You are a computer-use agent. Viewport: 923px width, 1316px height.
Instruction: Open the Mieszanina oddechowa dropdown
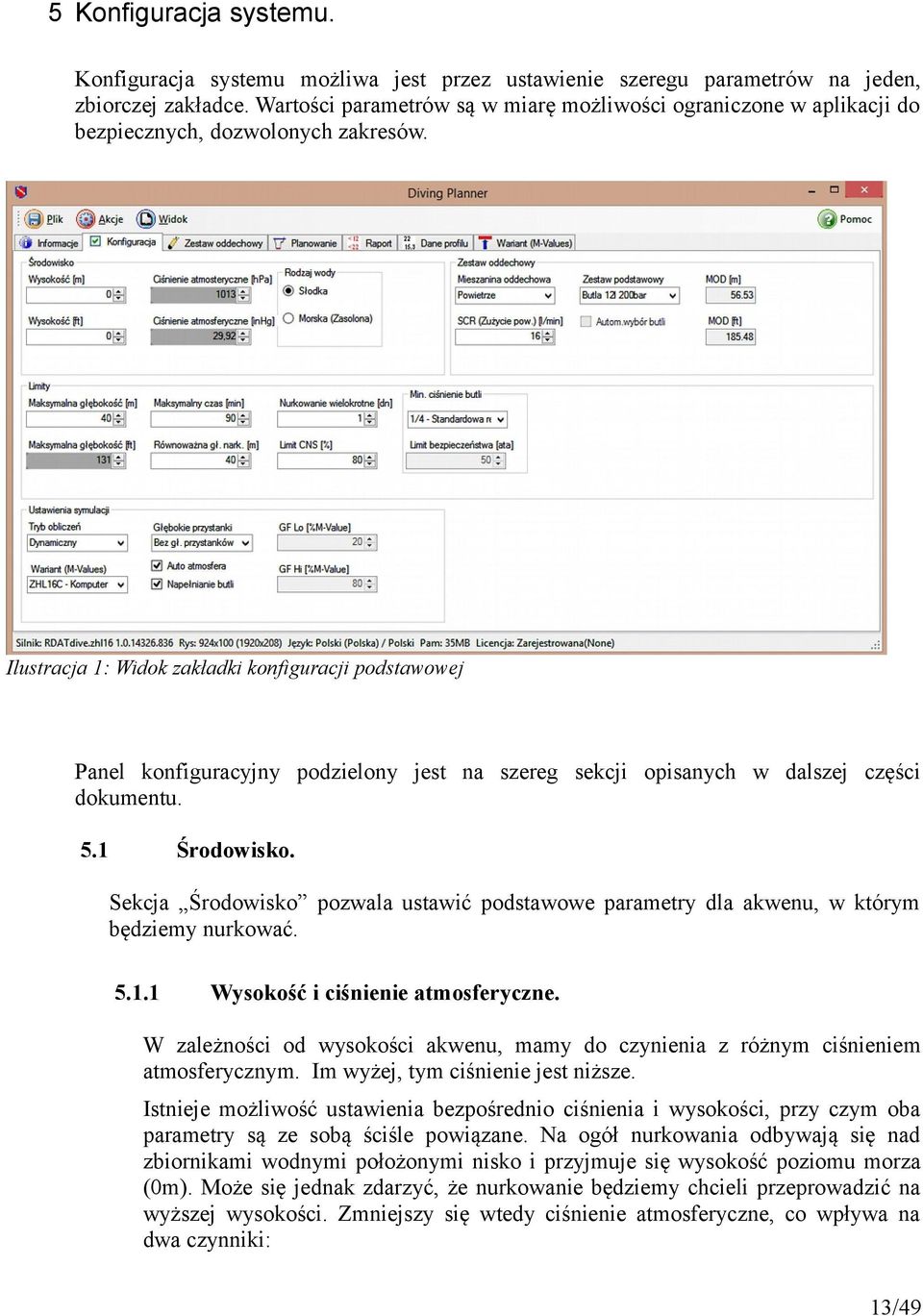click(505, 295)
